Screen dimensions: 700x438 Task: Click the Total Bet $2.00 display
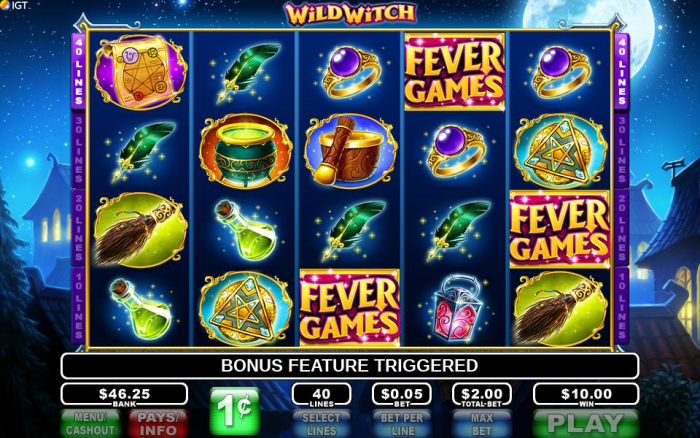482,395
